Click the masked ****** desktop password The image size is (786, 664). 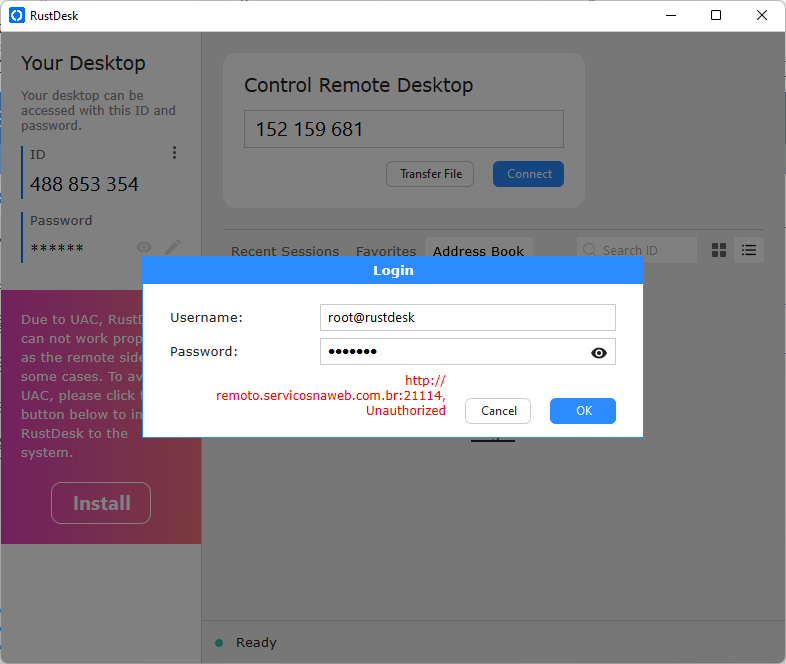click(57, 248)
